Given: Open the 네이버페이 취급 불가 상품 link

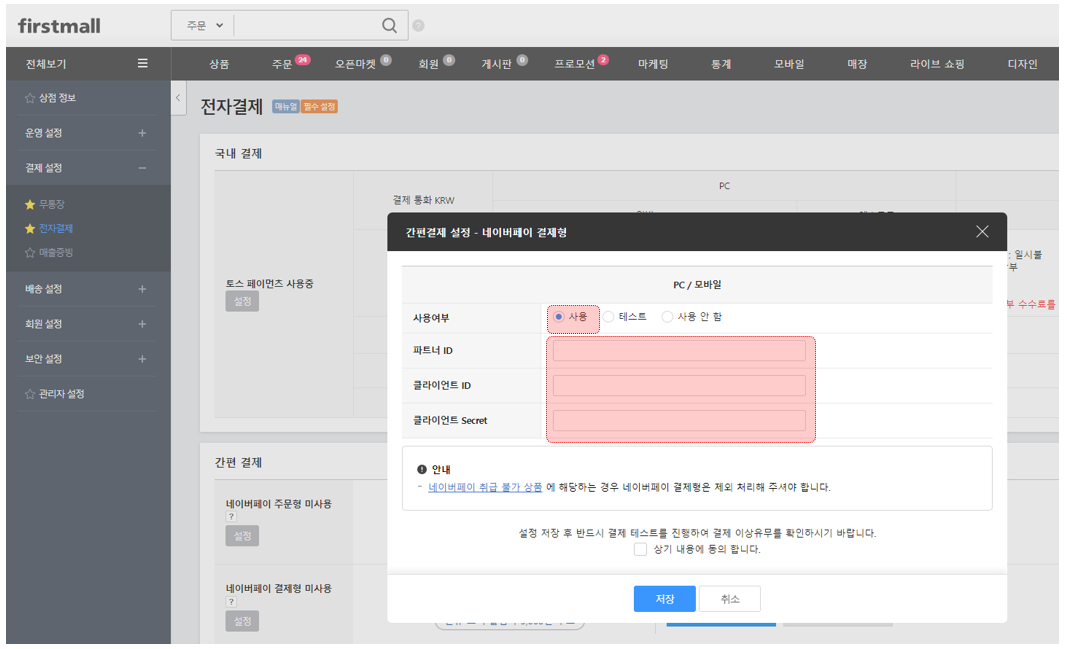Looking at the screenshot, I should (x=485, y=487).
